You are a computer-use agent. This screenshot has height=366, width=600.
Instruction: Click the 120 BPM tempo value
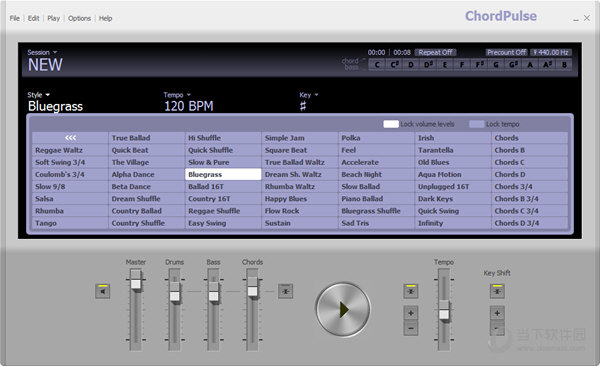pos(189,106)
